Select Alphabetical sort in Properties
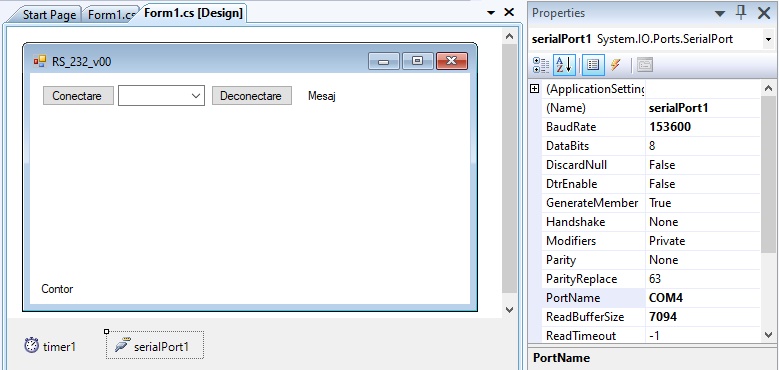The height and width of the screenshot is (370, 779). point(564,65)
